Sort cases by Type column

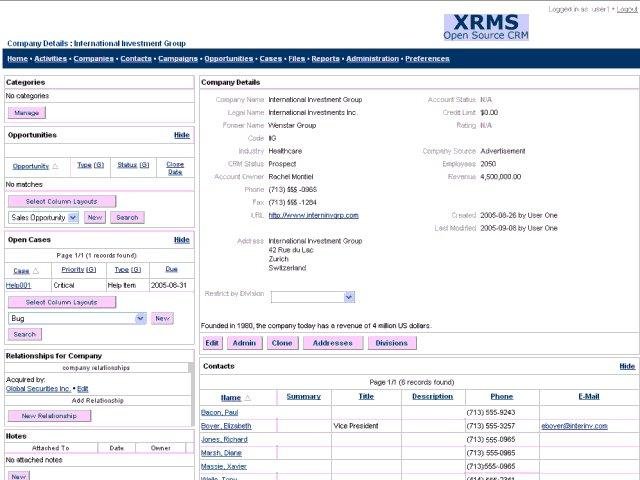click(128, 270)
